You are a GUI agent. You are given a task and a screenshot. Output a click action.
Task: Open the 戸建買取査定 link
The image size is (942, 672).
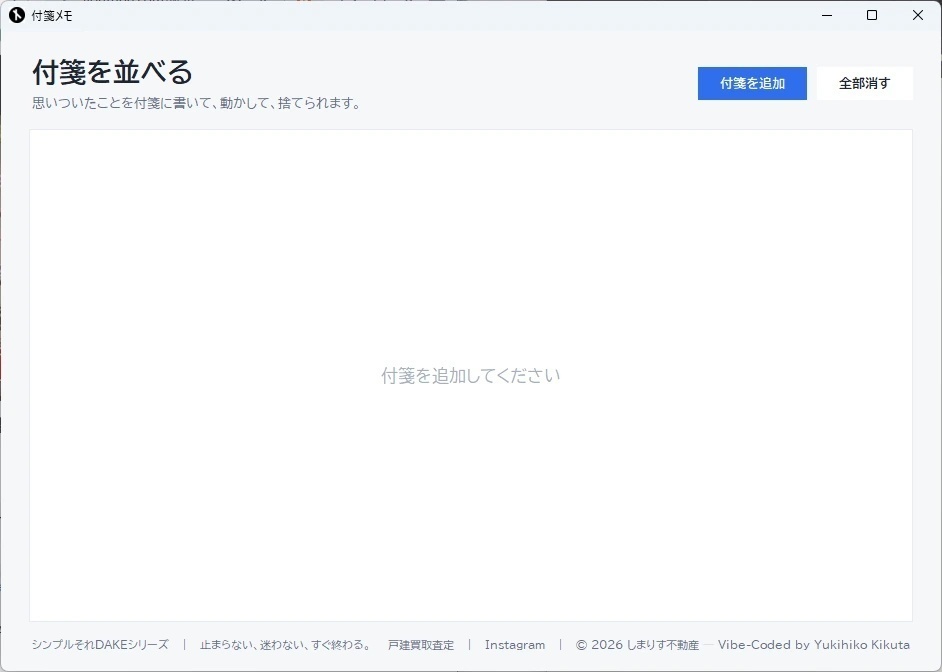(x=421, y=645)
